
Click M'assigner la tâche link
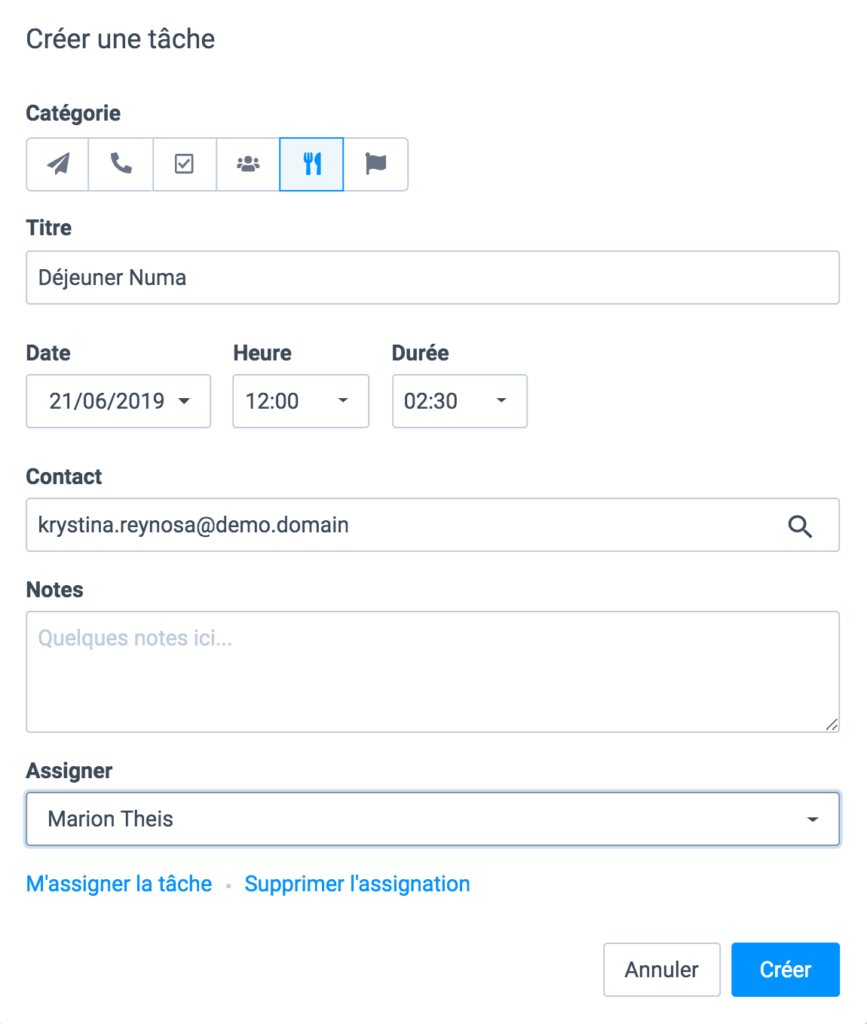point(119,884)
